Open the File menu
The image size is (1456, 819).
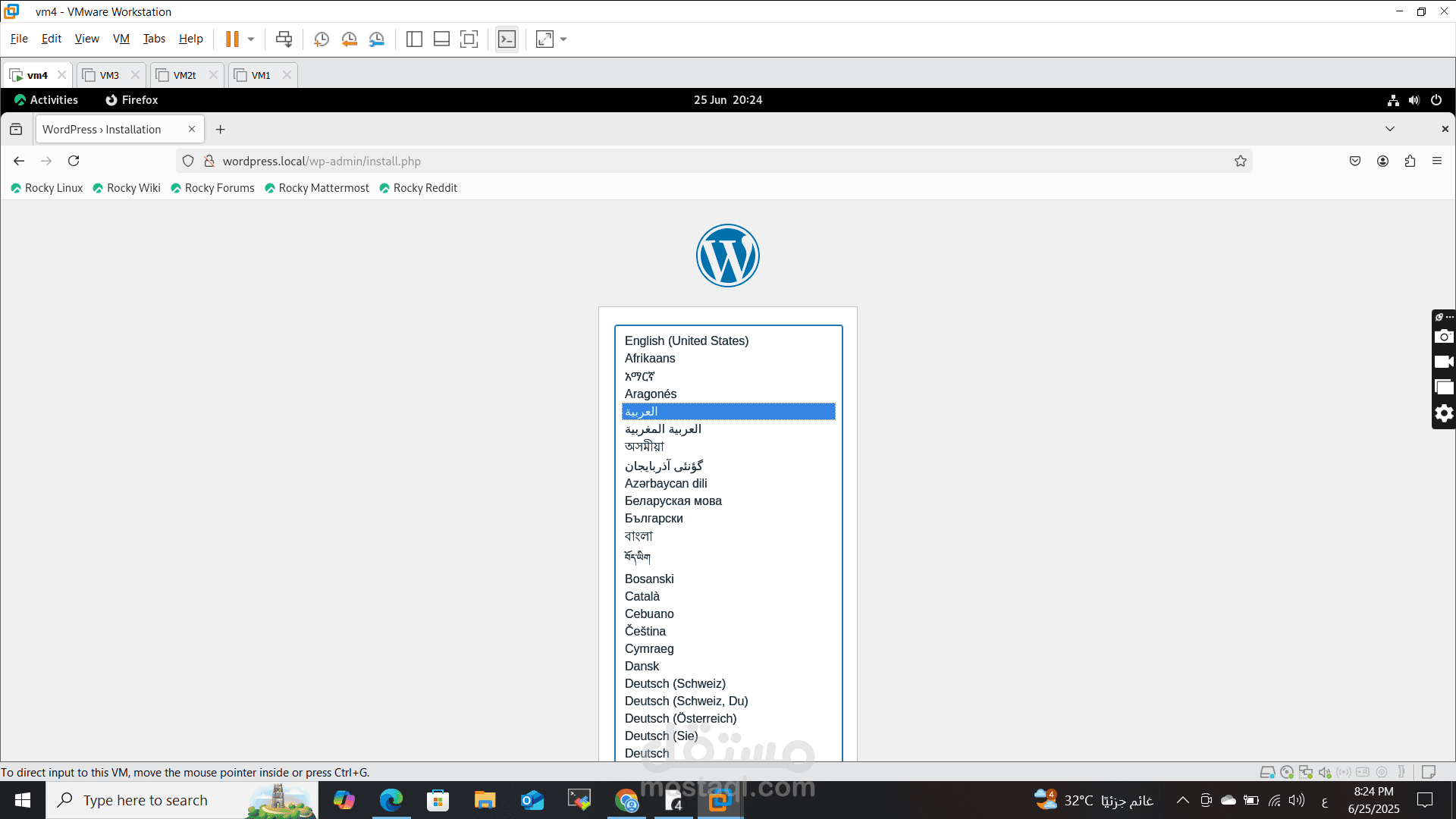point(19,39)
